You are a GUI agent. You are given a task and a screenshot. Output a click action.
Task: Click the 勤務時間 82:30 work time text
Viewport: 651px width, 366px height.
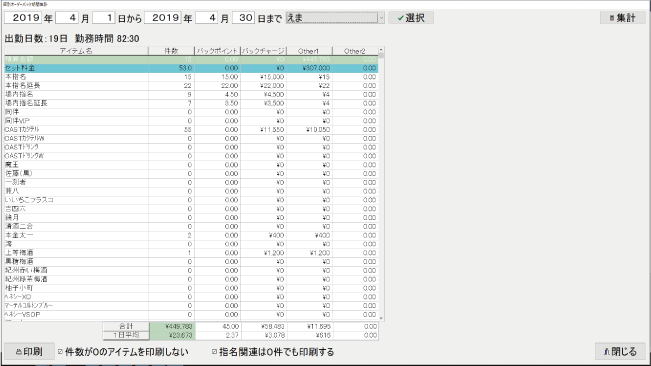(107, 39)
